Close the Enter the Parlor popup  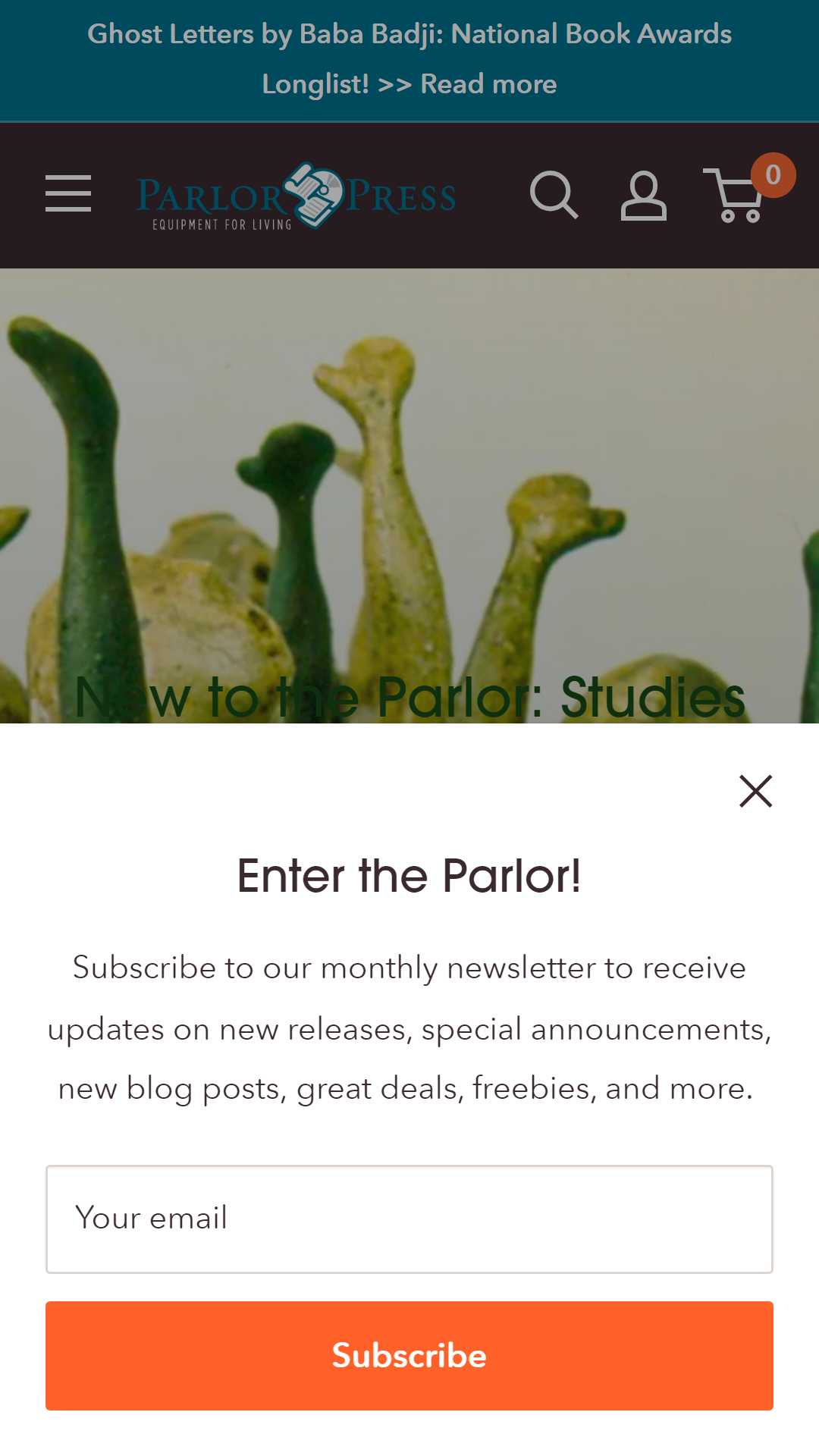[x=755, y=792]
